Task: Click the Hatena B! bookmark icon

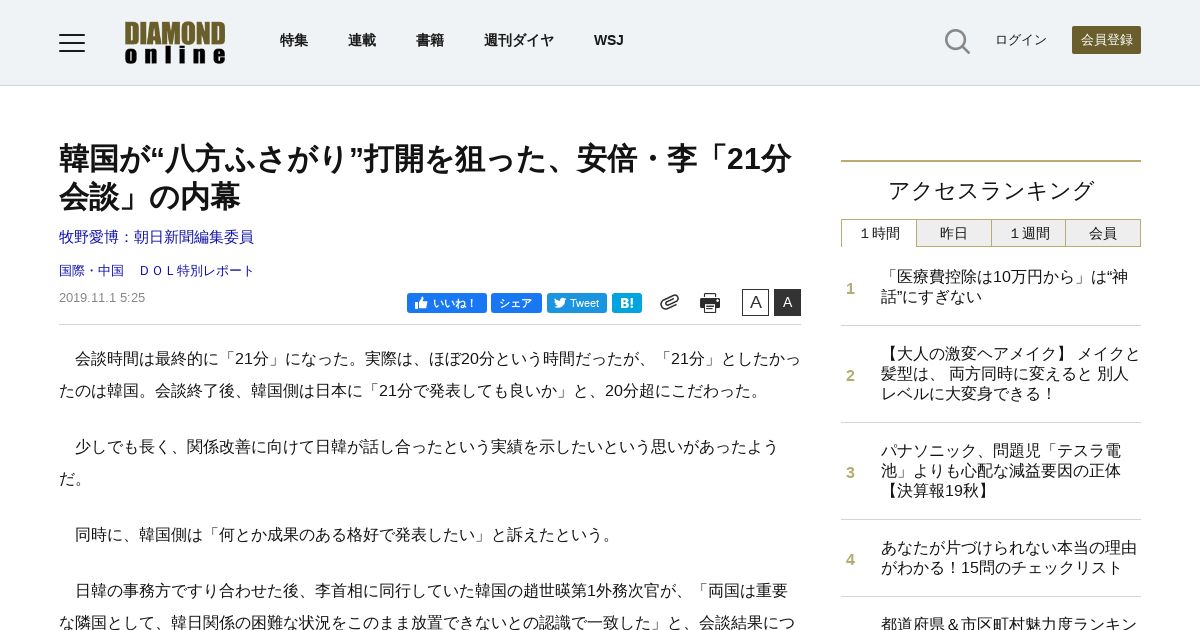Action: (627, 303)
